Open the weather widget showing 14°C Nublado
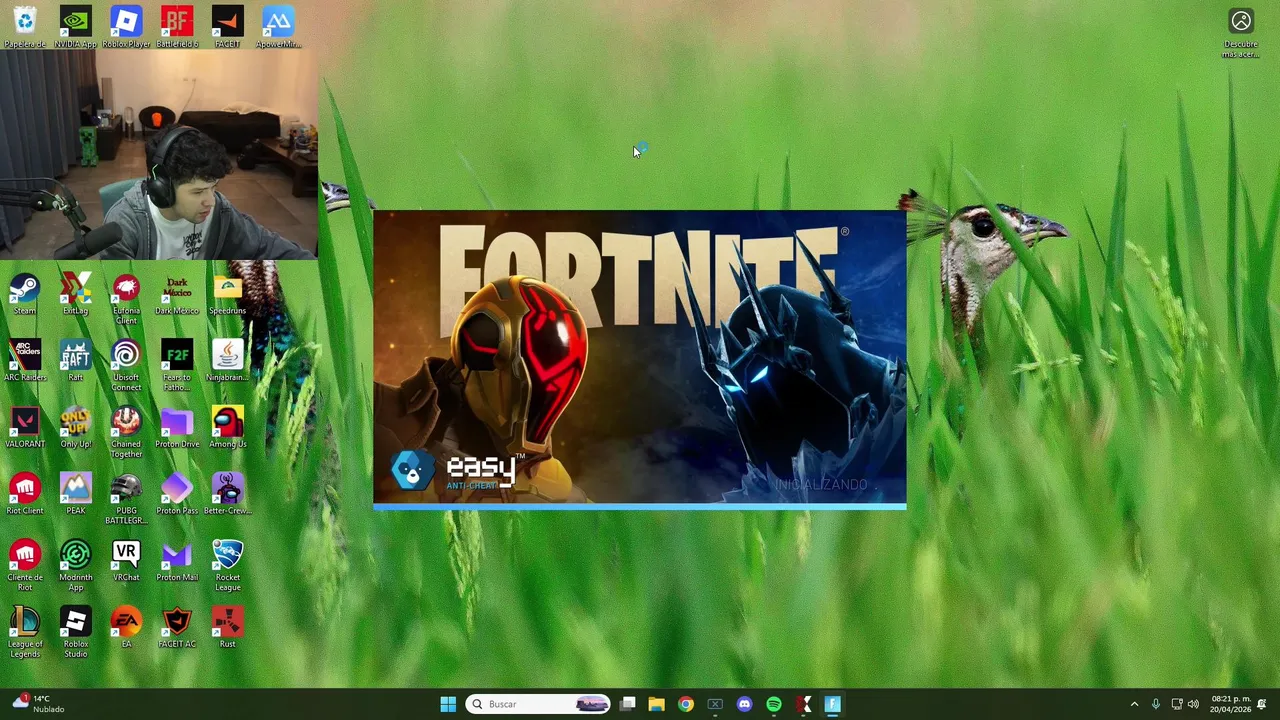The width and height of the screenshot is (1280, 720). pos(38,704)
